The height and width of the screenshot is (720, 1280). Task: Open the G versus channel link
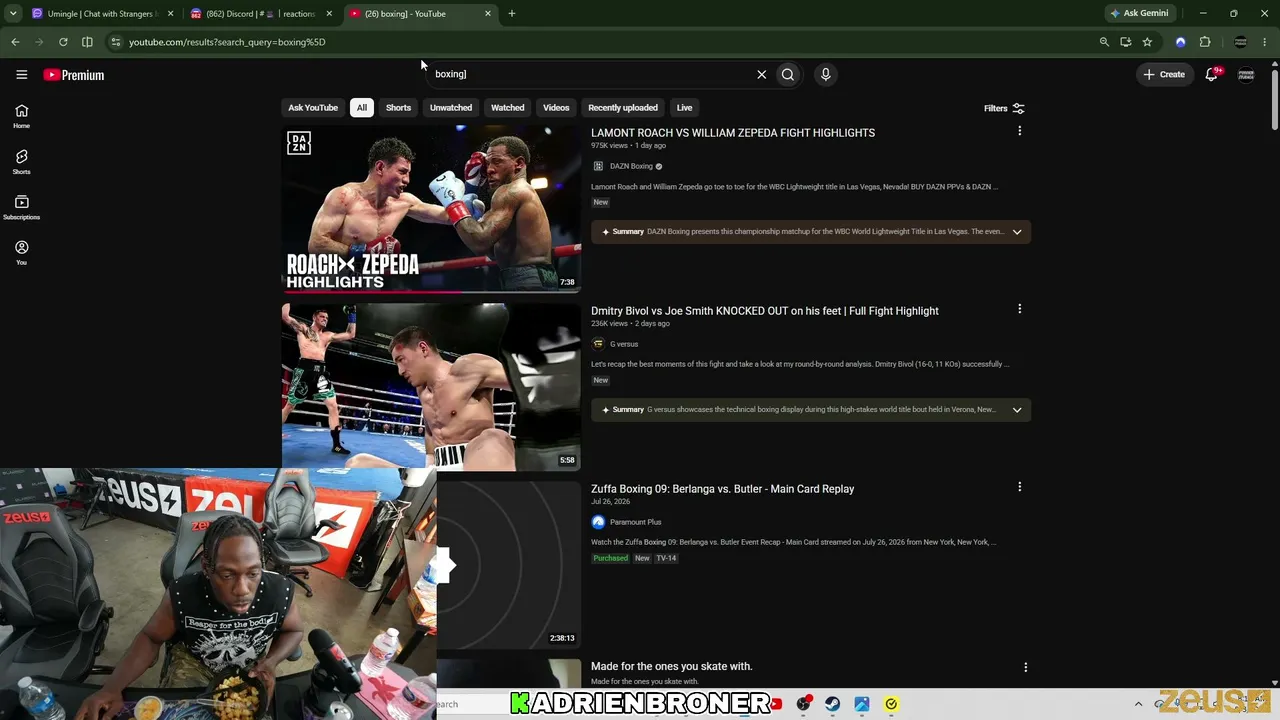click(x=624, y=344)
